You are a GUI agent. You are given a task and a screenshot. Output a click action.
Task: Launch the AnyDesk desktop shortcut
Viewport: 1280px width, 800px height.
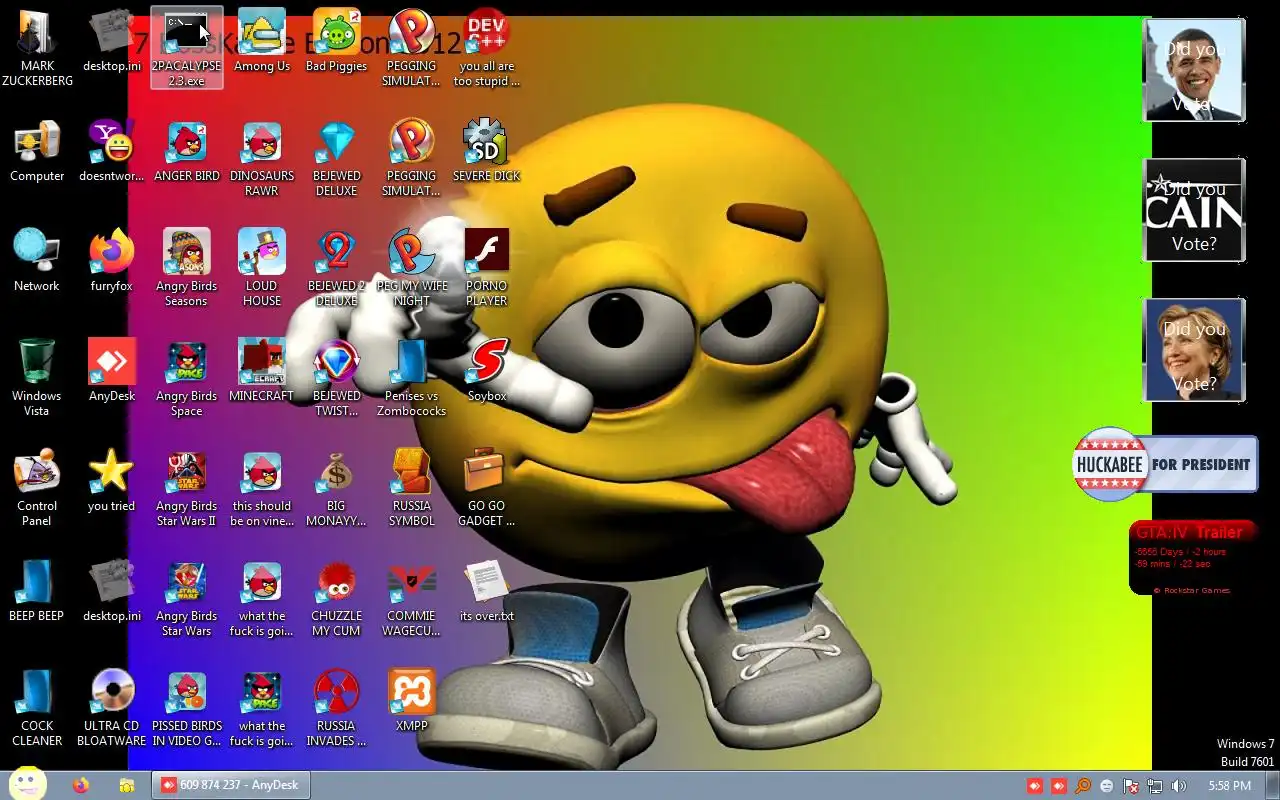pyautogui.click(x=112, y=372)
